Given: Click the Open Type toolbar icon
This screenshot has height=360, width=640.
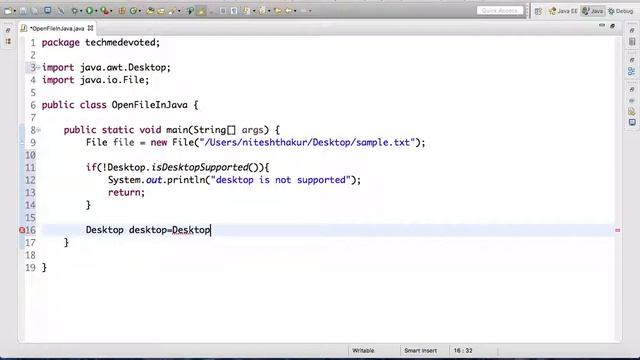Looking at the screenshot, I should 150,11.
